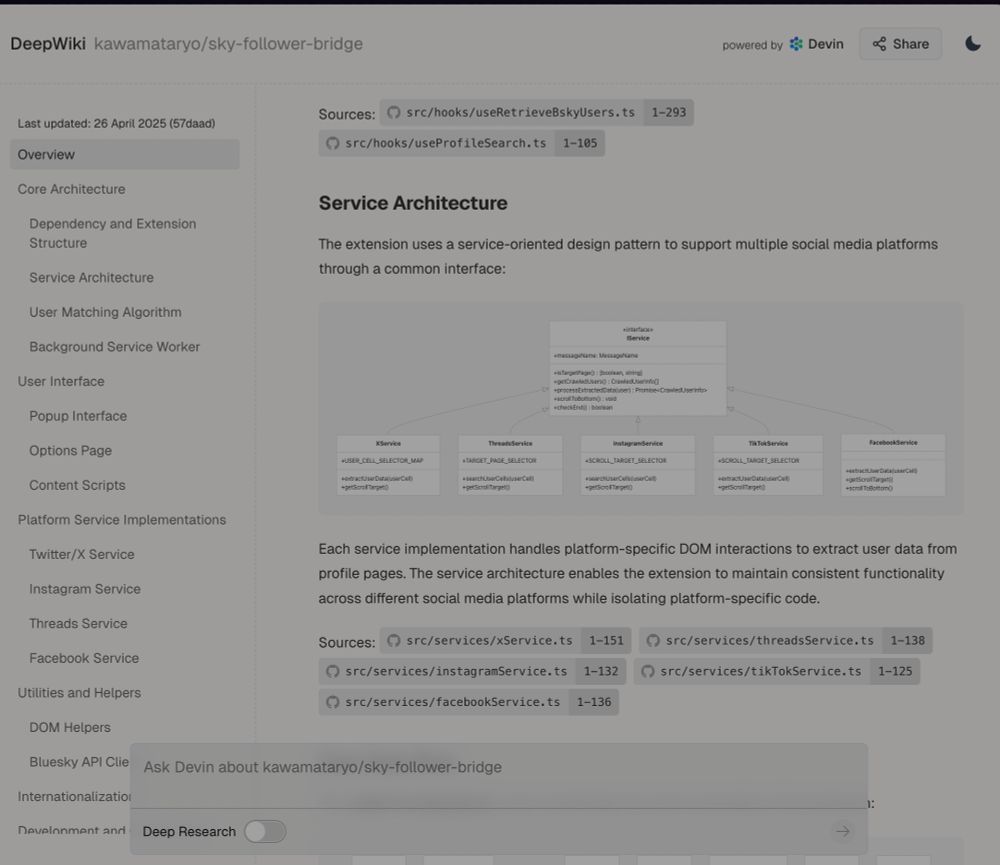Click GitHub icon beside useRetrieveBskyUsers.ts source
Viewport: 1000px width, 865px height.
click(393, 112)
